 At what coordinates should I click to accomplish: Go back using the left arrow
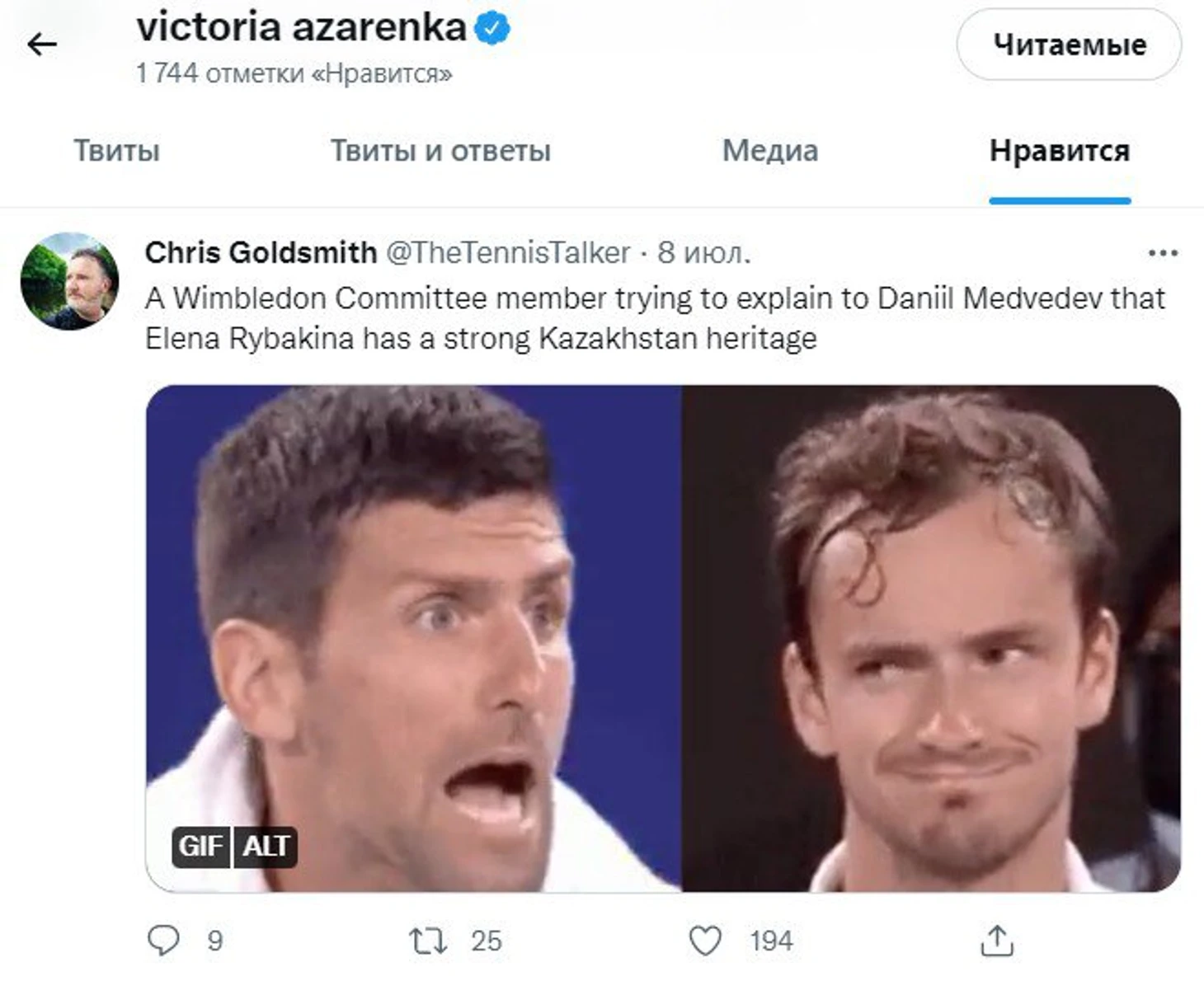point(41,45)
